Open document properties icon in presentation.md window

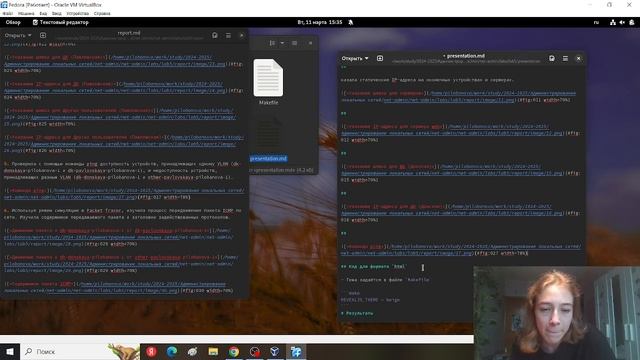click(x=551, y=58)
